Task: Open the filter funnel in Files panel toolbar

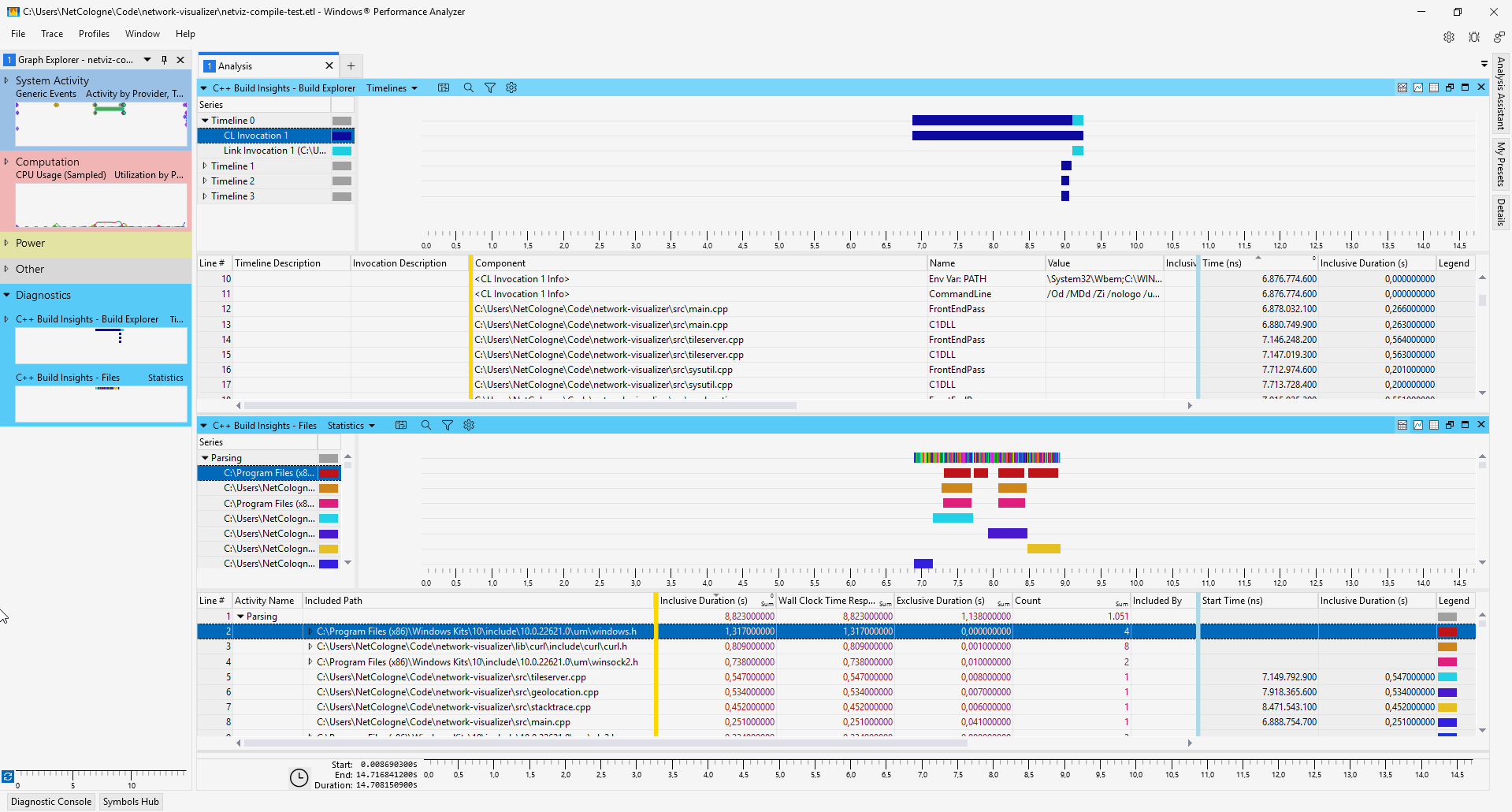Action: coord(448,426)
